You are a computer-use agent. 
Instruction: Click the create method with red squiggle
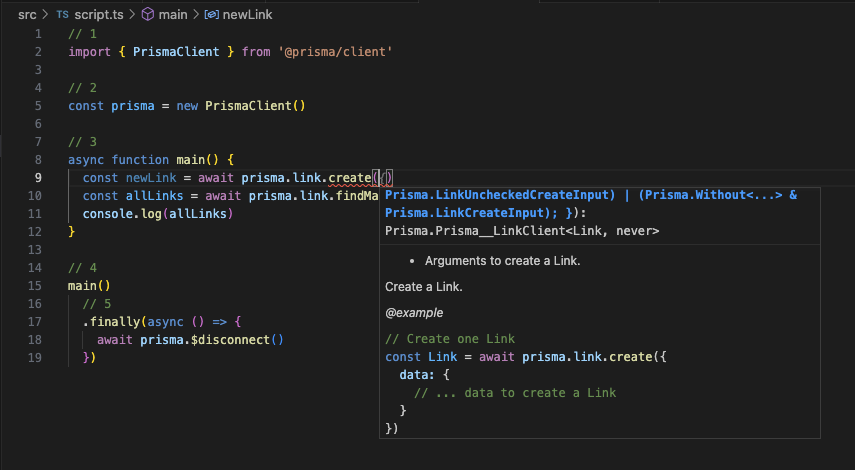[x=349, y=178]
